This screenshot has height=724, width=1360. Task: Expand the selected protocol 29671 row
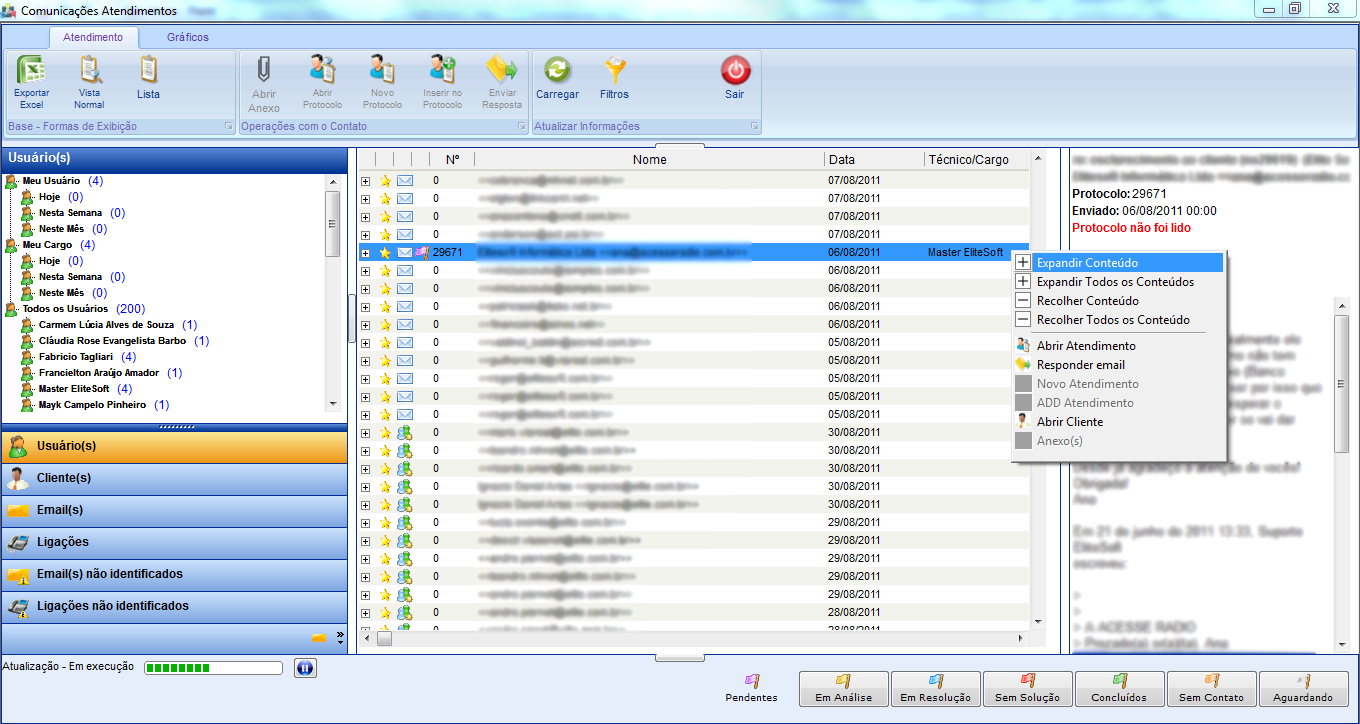[x=365, y=253]
